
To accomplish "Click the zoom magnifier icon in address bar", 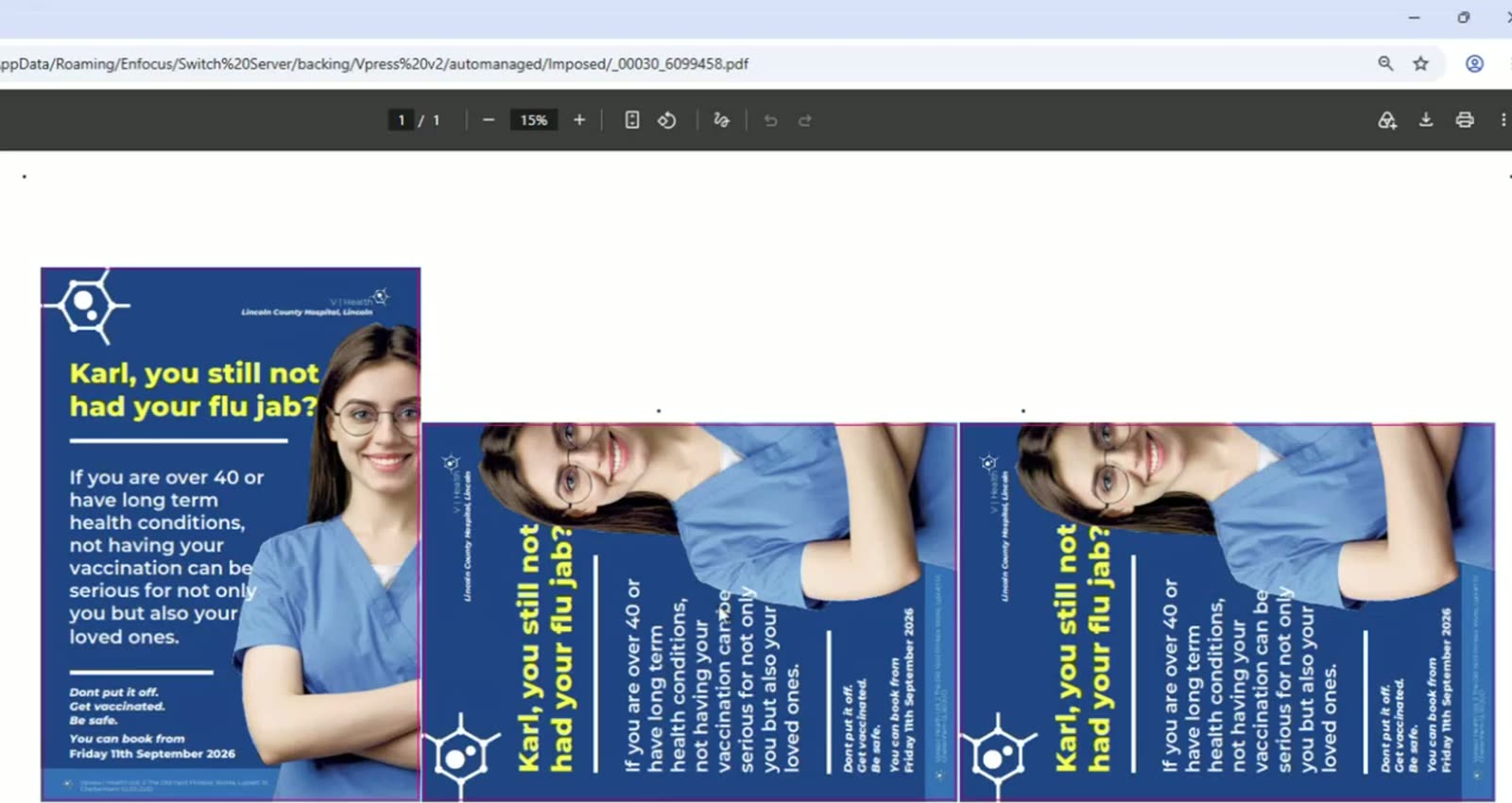I will pyautogui.click(x=1385, y=63).
